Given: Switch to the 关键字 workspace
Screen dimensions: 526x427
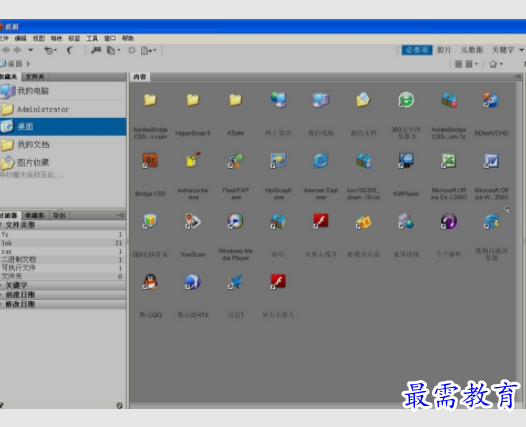Looking at the screenshot, I should tap(503, 50).
